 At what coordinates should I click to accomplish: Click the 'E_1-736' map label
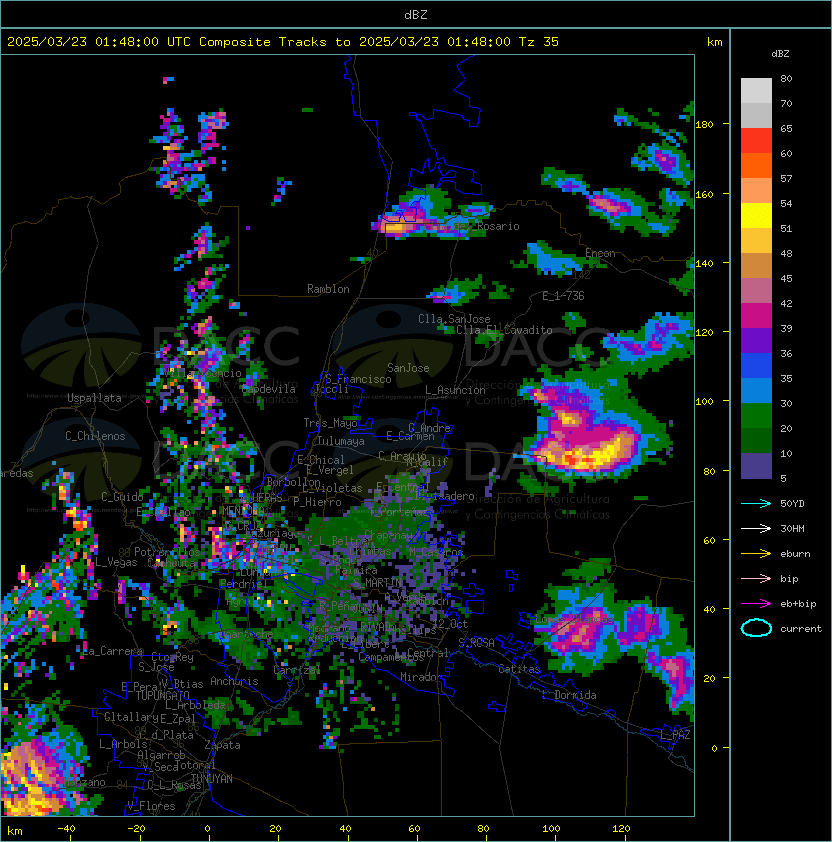pyautogui.click(x=563, y=296)
